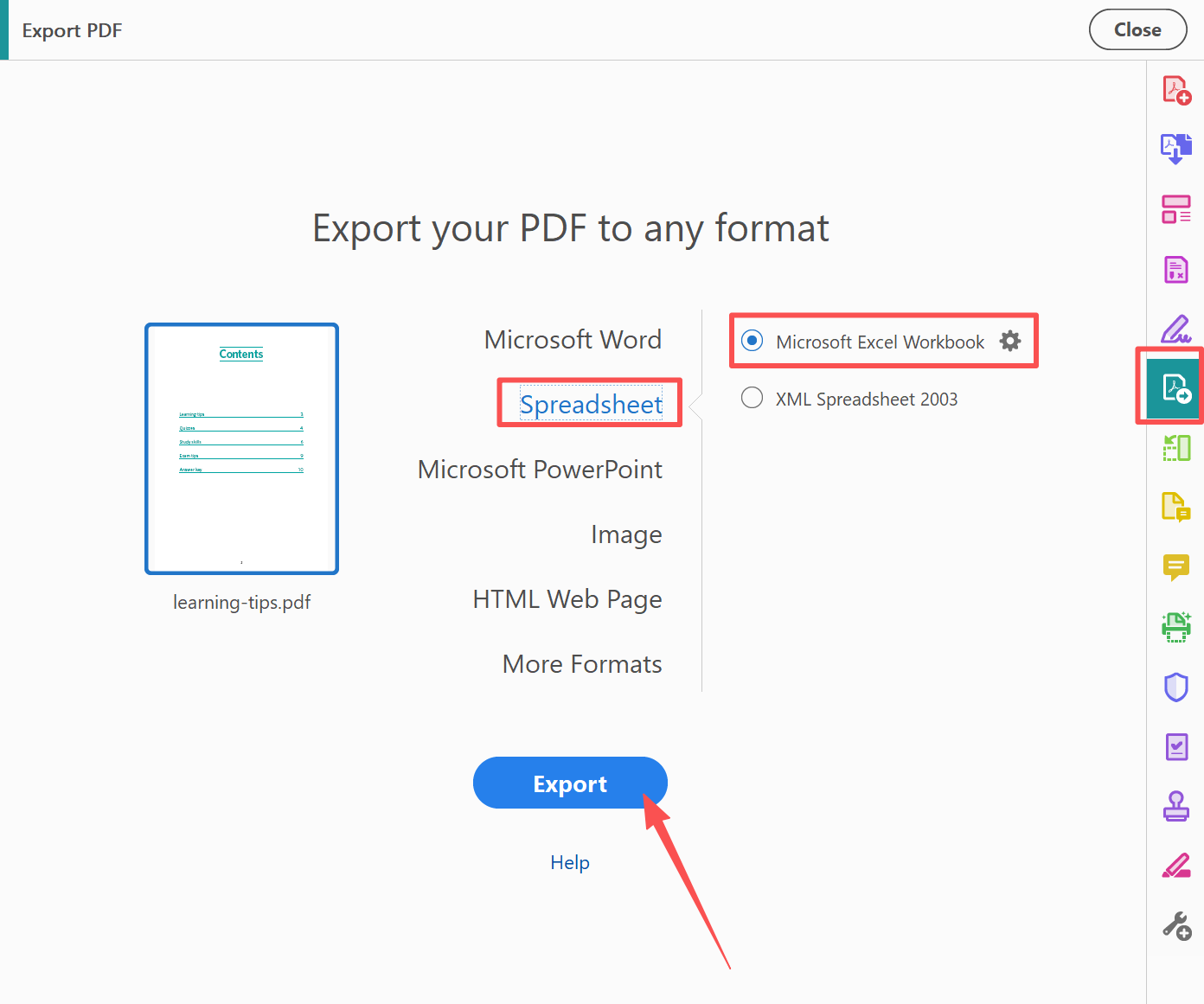Screen dimensions: 1204x1004
Task: Click the learning-tips.pdf thumbnail preview
Action: pos(241,448)
